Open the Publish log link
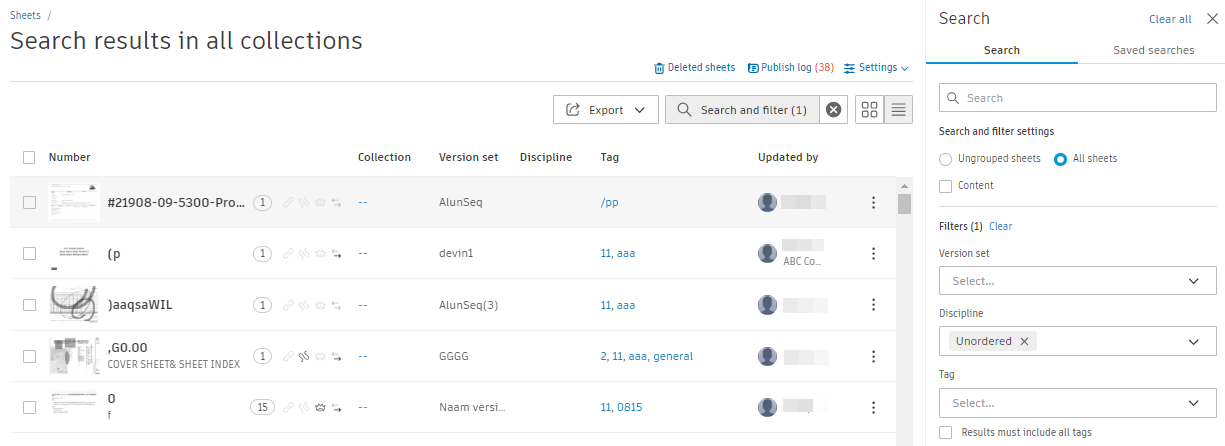1225x446 pixels. (x=791, y=68)
